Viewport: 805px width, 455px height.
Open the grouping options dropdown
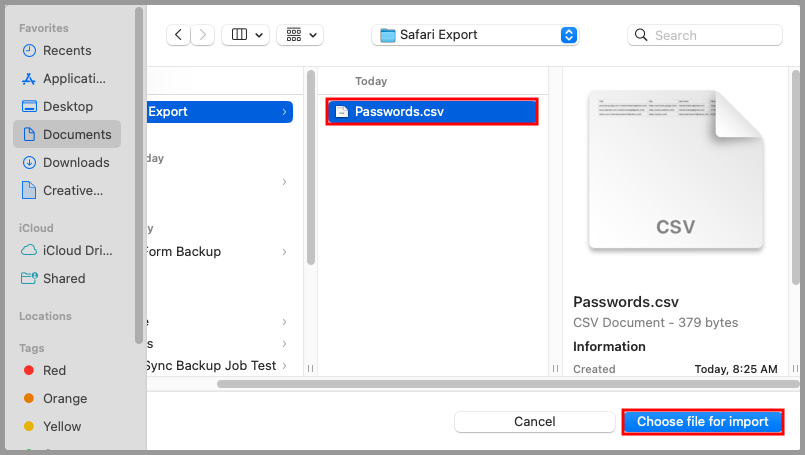(x=300, y=35)
